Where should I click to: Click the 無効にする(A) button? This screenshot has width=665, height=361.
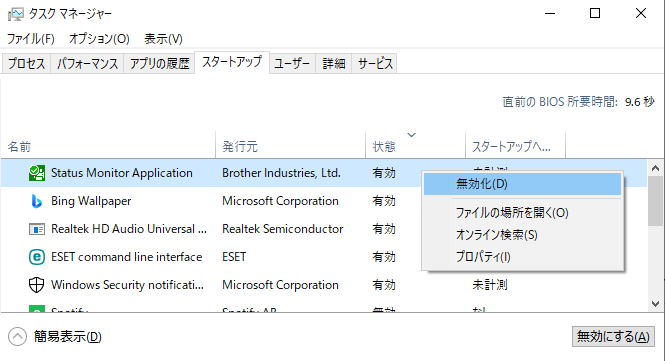pos(613,337)
